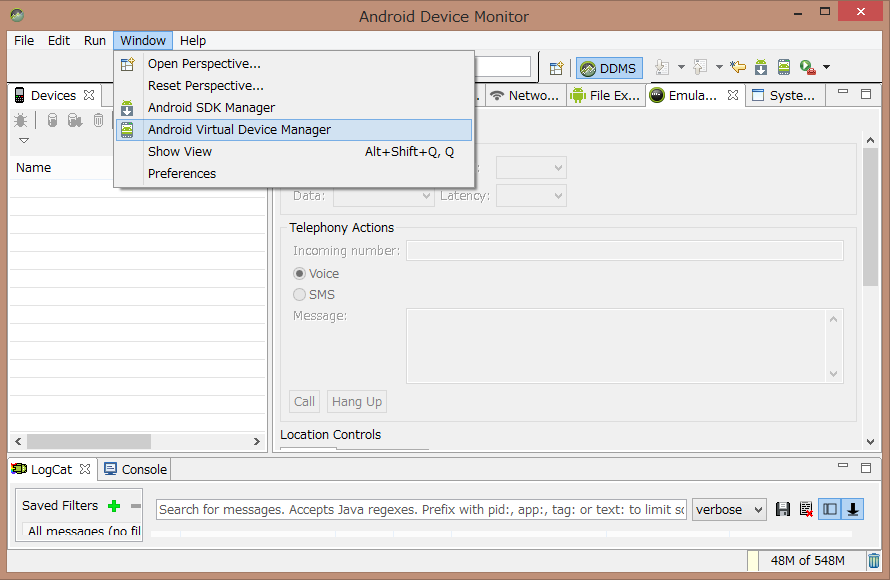Open the File menu

pyautogui.click(x=24, y=41)
